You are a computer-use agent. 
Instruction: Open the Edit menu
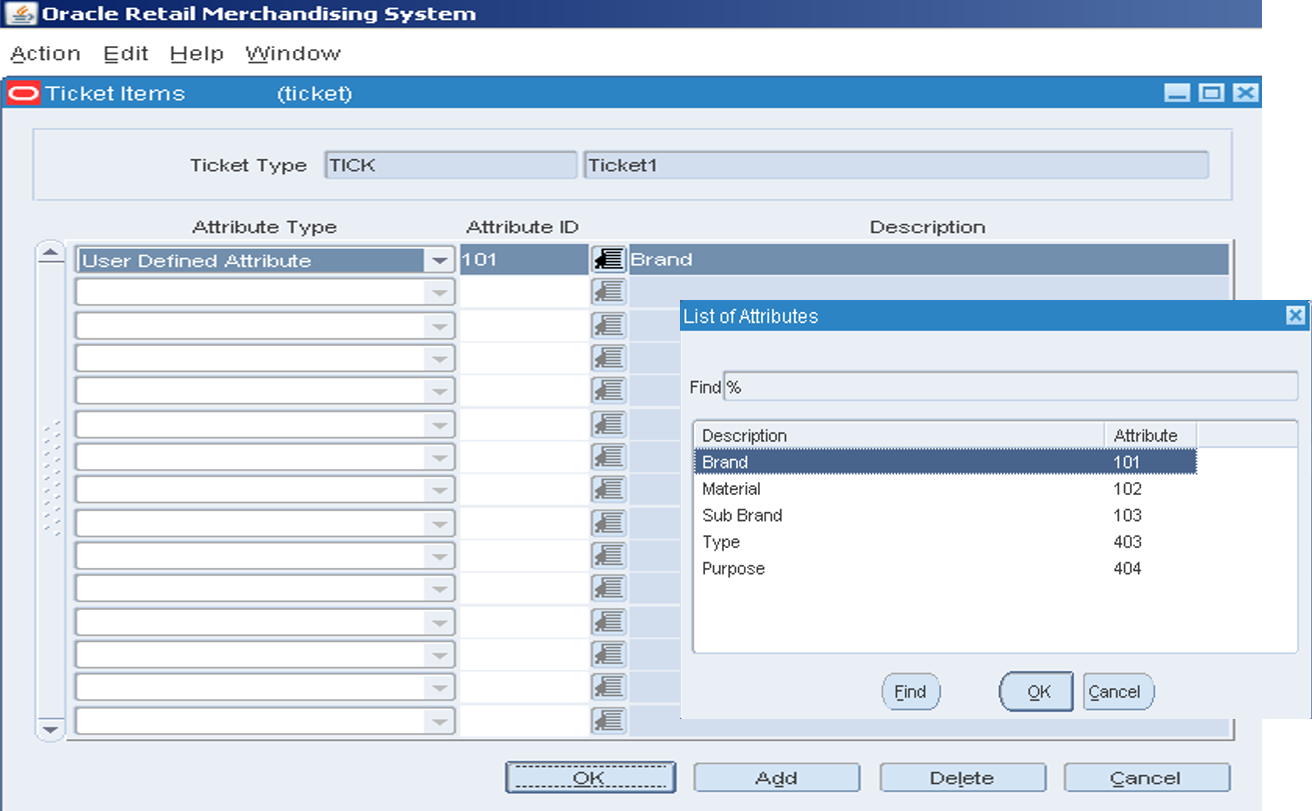125,53
